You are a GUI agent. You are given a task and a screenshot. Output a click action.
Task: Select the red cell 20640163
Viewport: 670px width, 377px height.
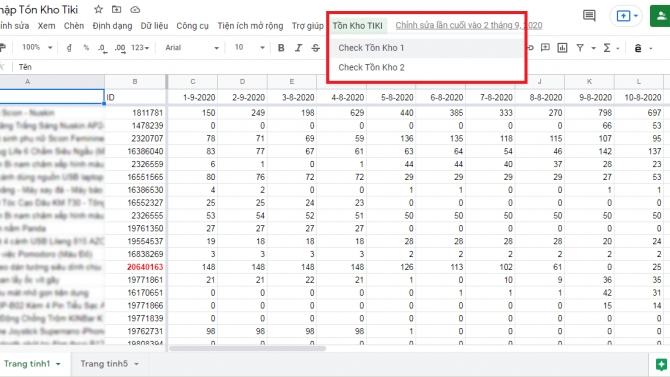(x=135, y=267)
